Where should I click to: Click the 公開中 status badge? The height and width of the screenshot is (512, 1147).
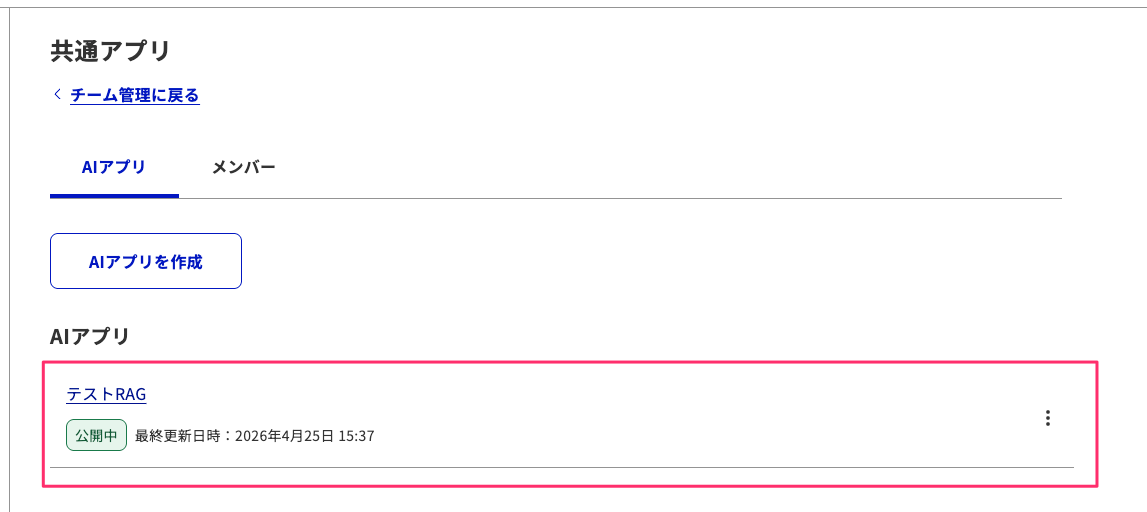pos(96,436)
